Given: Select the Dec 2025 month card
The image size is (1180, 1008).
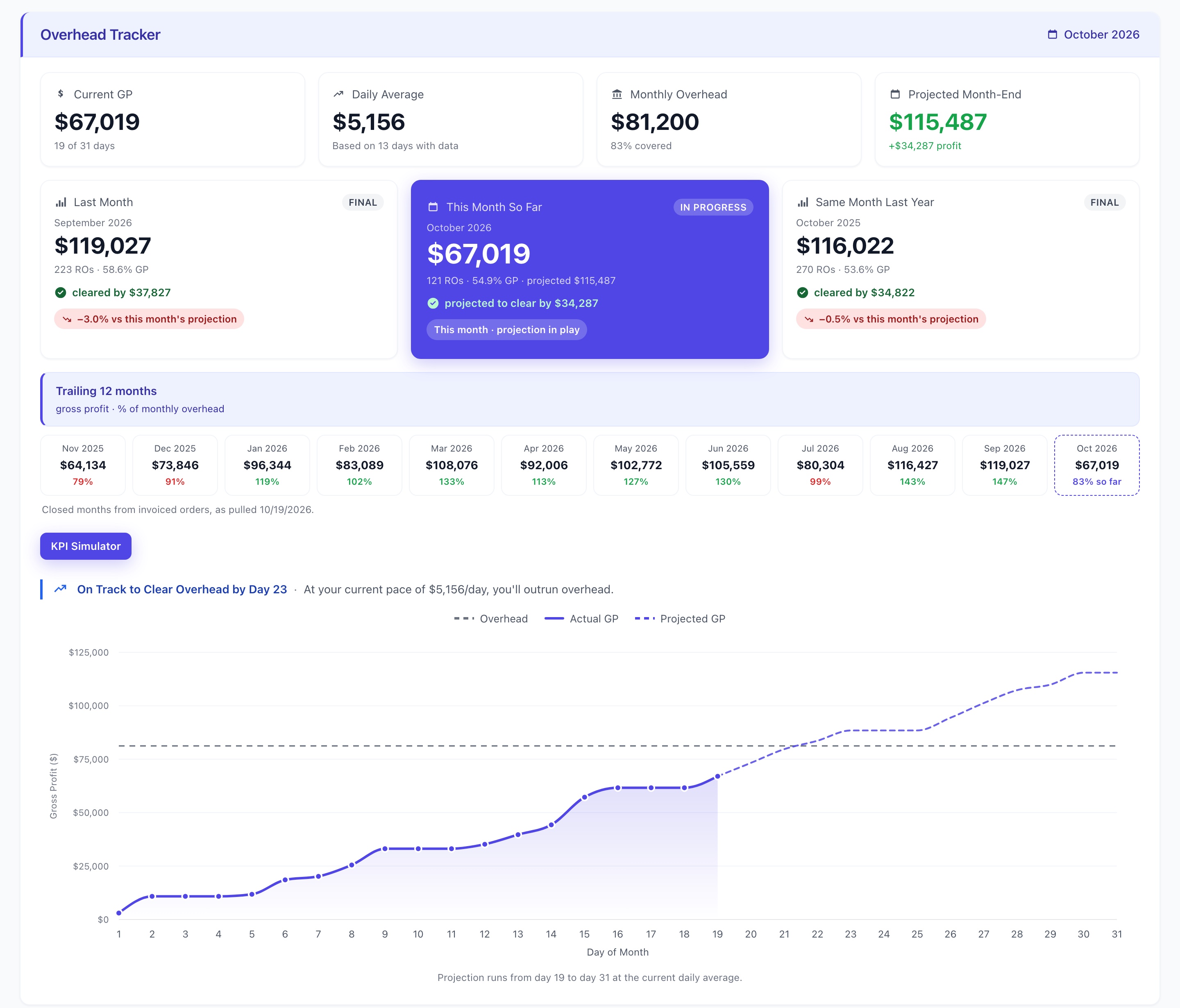Looking at the screenshot, I should (x=175, y=465).
